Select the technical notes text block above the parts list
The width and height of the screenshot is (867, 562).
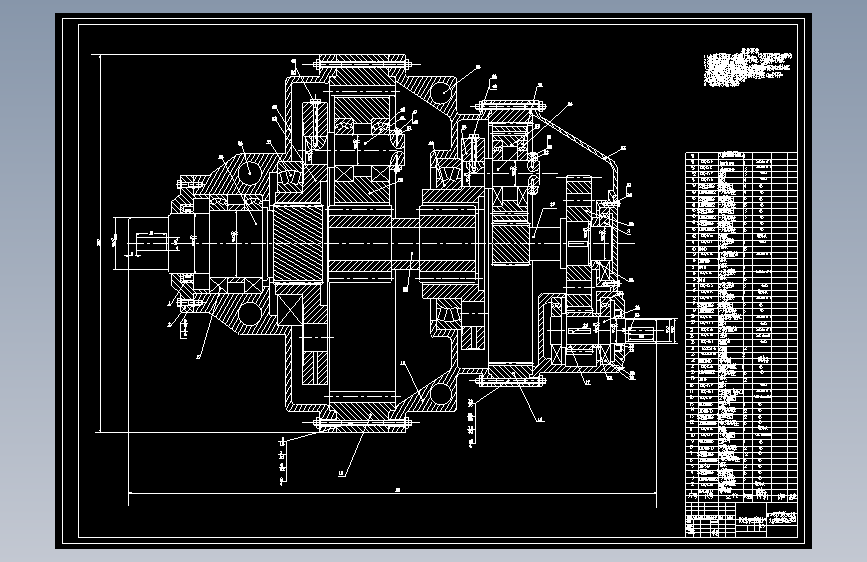click(x=748, y=68)
